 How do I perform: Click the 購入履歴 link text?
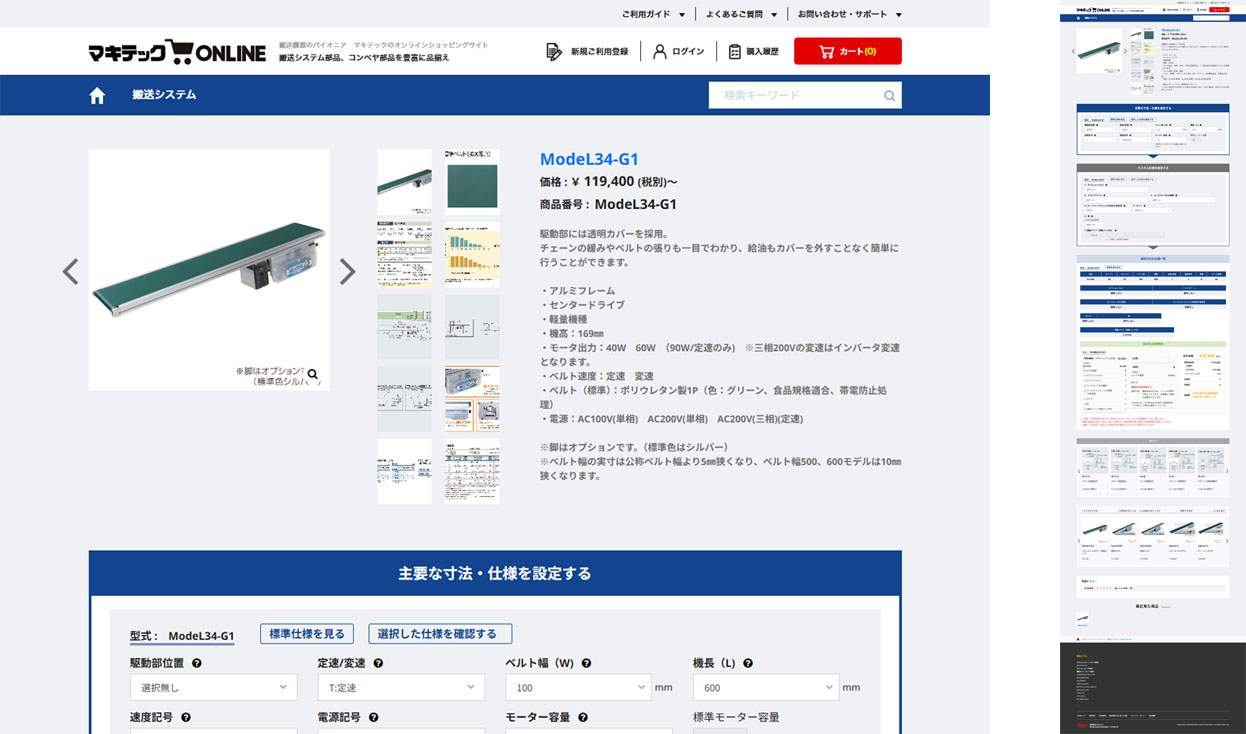click(762, 51)
